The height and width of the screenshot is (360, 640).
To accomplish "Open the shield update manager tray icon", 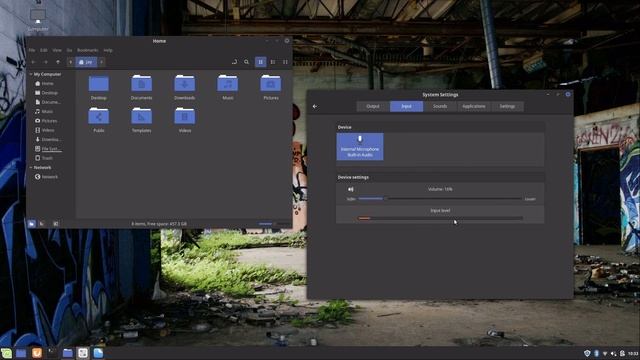I will pyautogui.click(x=587, y=353).
